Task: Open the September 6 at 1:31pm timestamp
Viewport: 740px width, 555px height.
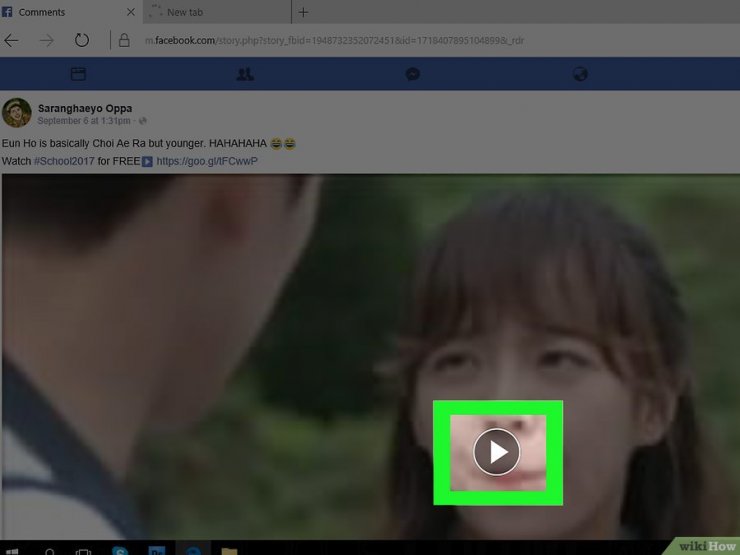Action: [x=84, y=121]
